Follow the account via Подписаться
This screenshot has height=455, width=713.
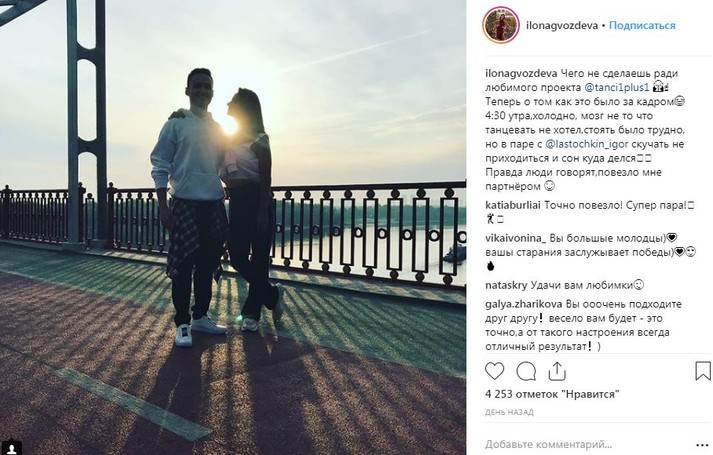[642, 25]
